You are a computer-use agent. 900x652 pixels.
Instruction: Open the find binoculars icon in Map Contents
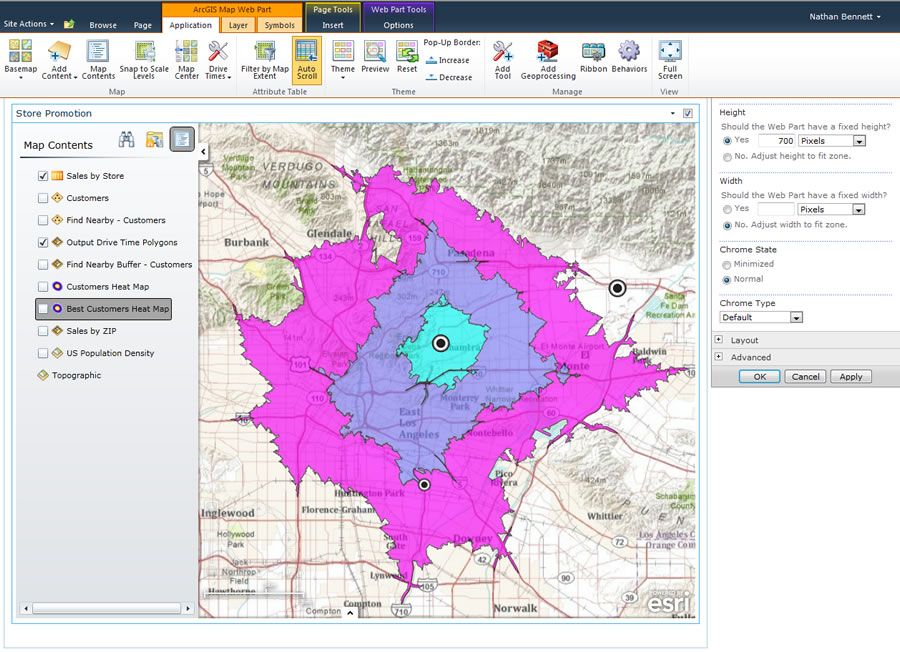[128, 140]
